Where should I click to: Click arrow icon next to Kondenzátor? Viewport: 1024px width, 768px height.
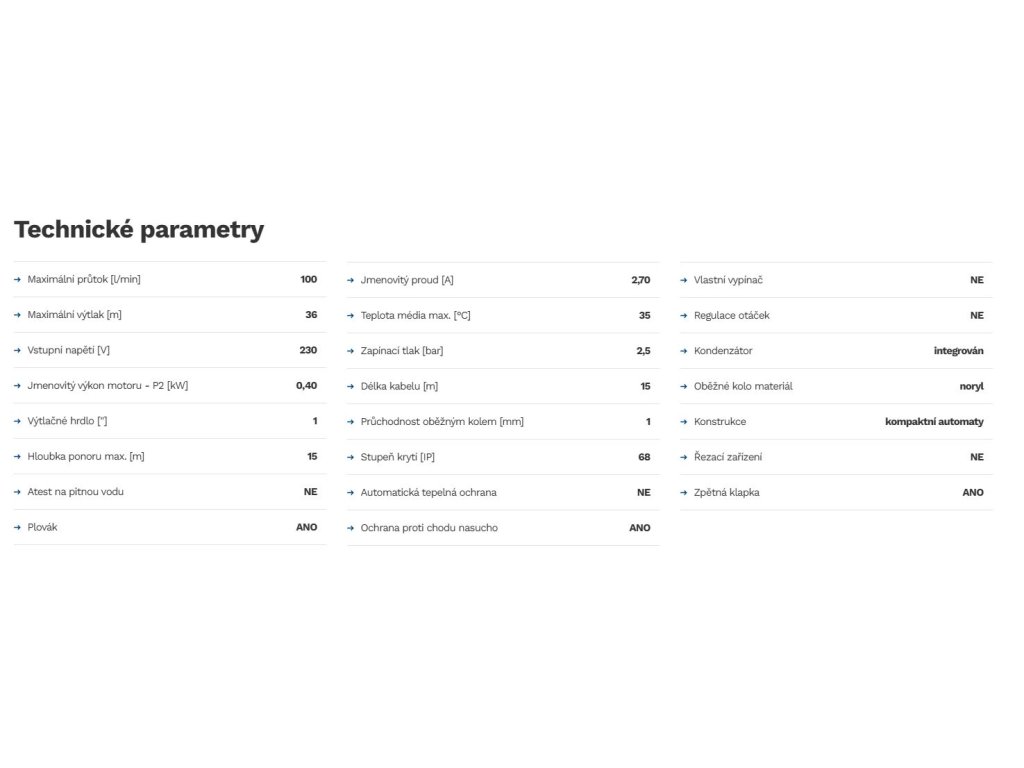tap(684, 351)
